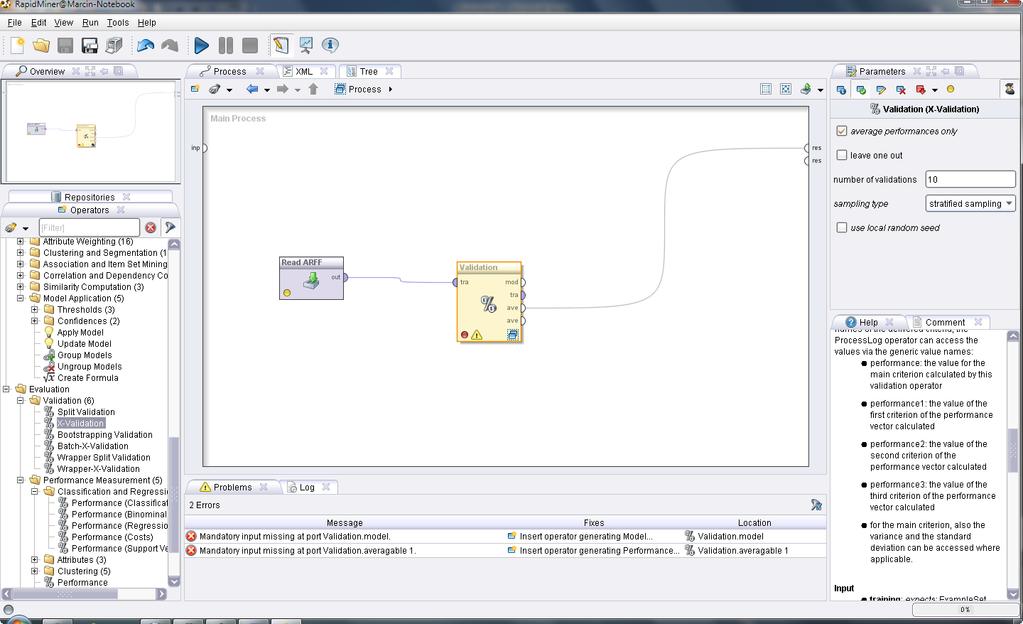The width and height of the screenshot is (1023, 624).
Task: Undo the last action via the blue arrow
Action: (145, 45)
